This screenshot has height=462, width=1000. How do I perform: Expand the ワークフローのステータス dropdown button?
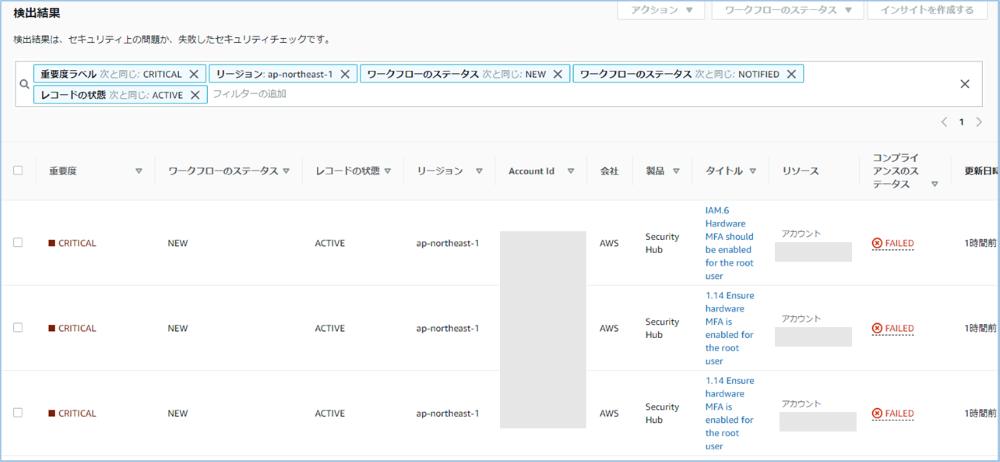click(786, 10)
